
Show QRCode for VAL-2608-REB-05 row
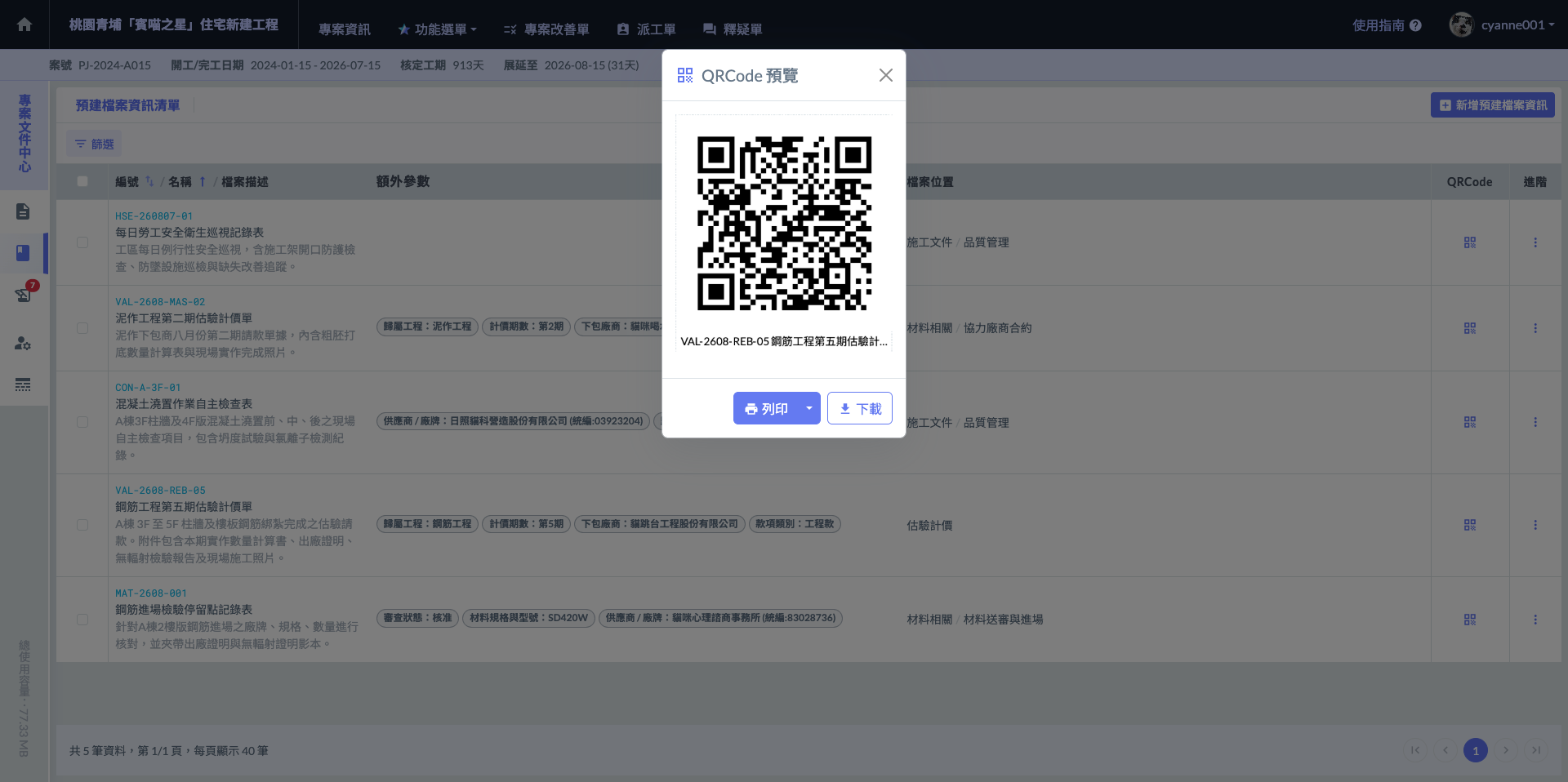click(1470, 525)
